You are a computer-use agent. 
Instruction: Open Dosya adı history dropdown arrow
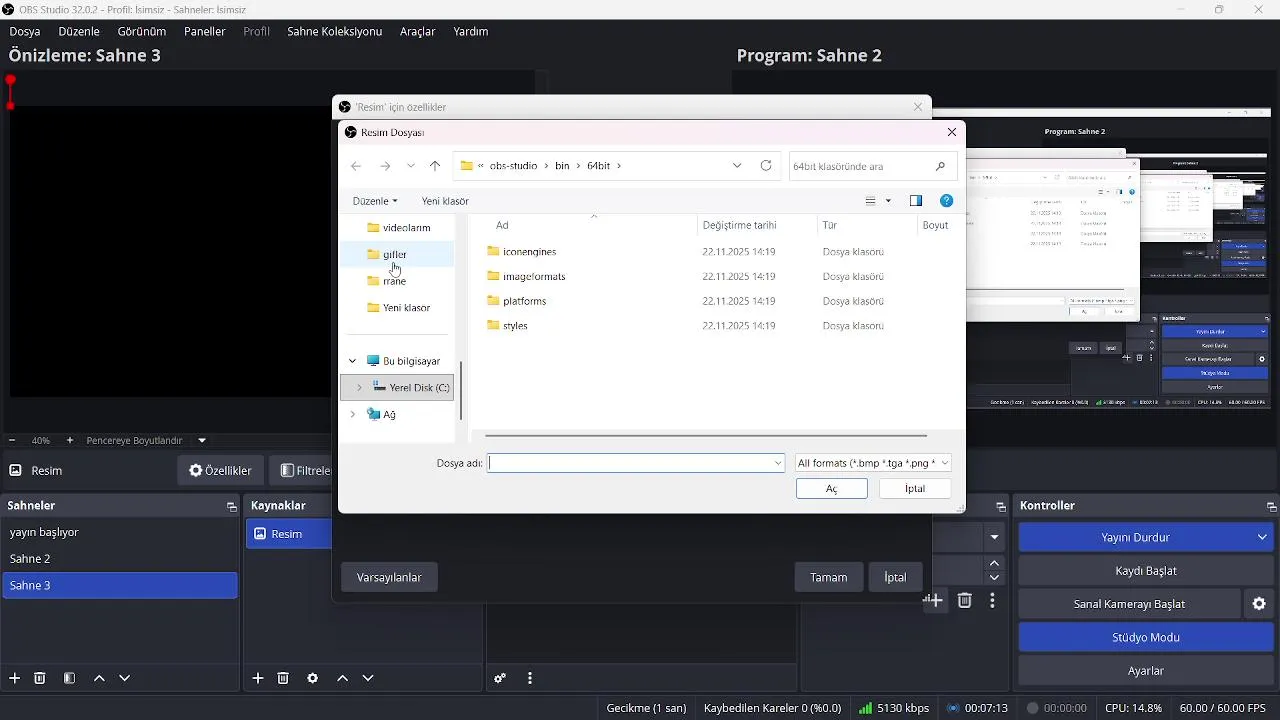click(778, 463)
